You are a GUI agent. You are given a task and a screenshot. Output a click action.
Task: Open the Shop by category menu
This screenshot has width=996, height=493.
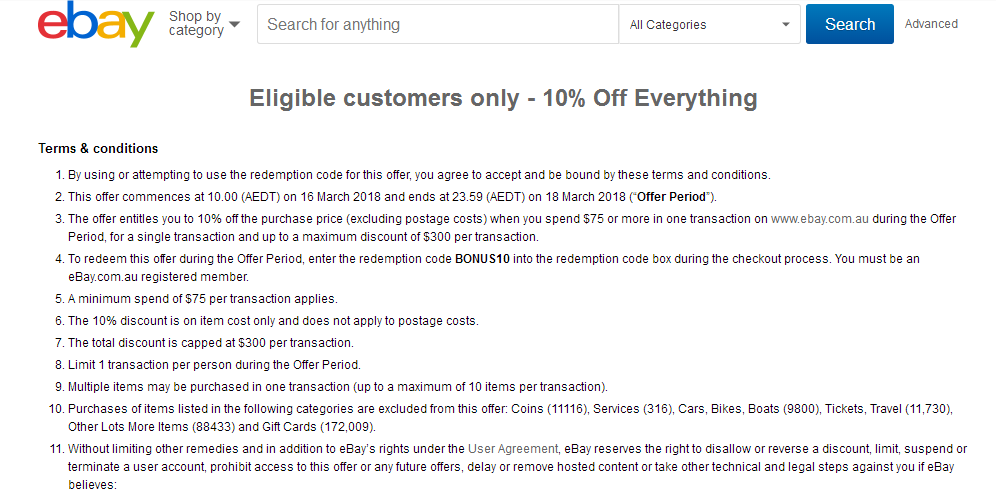204,24
